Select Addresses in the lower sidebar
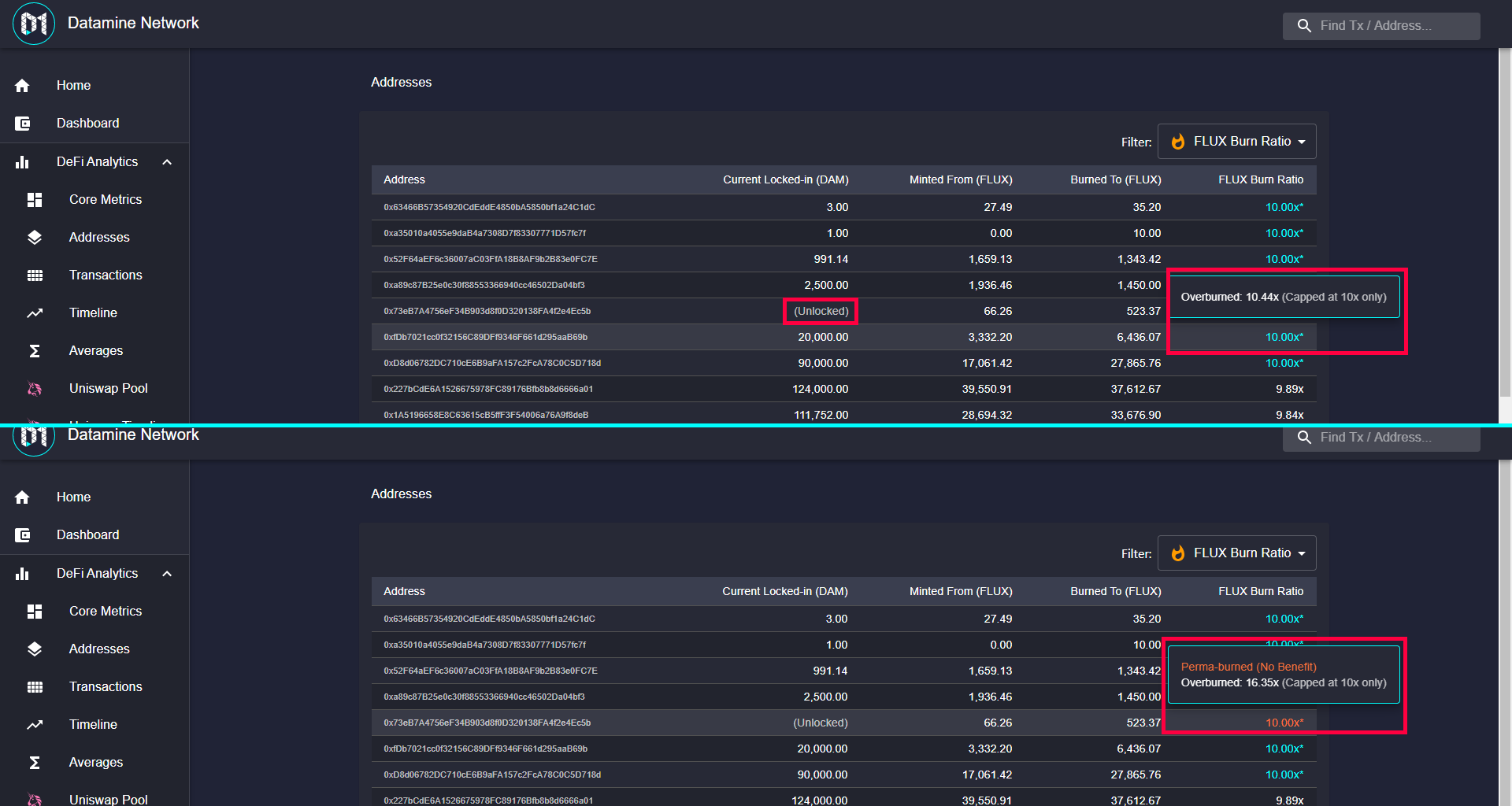Image resolution: width=1512 pixels, height=806 pixels. point(94,649)
